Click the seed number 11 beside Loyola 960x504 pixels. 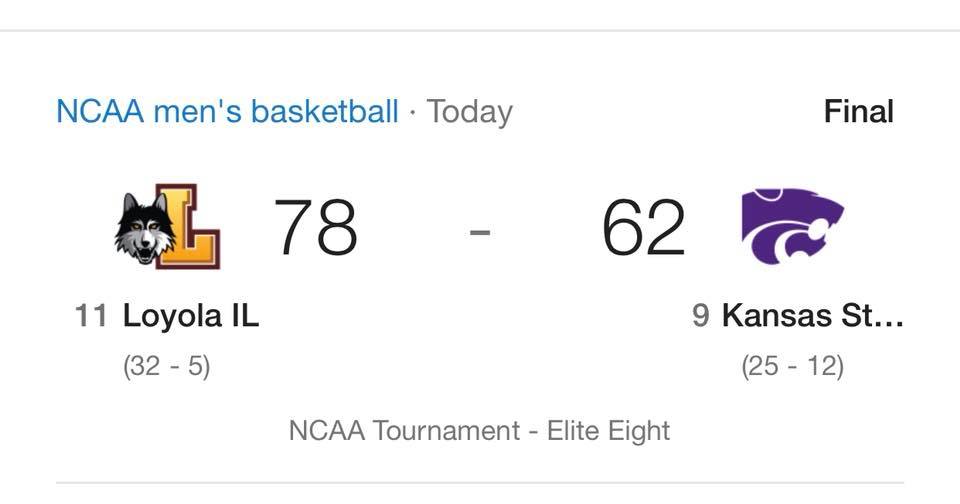pyautogui.click(x=90, y=316)
